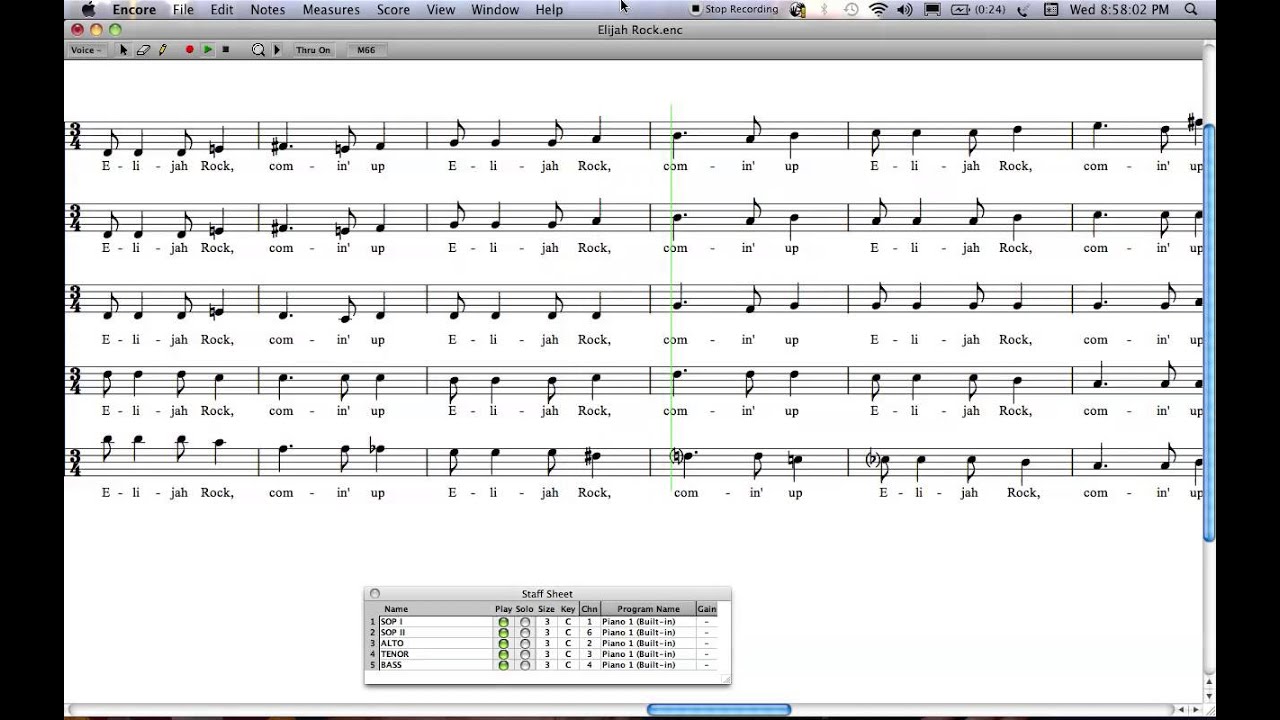Click the arrow next to the magnifier

pos(277,50)
